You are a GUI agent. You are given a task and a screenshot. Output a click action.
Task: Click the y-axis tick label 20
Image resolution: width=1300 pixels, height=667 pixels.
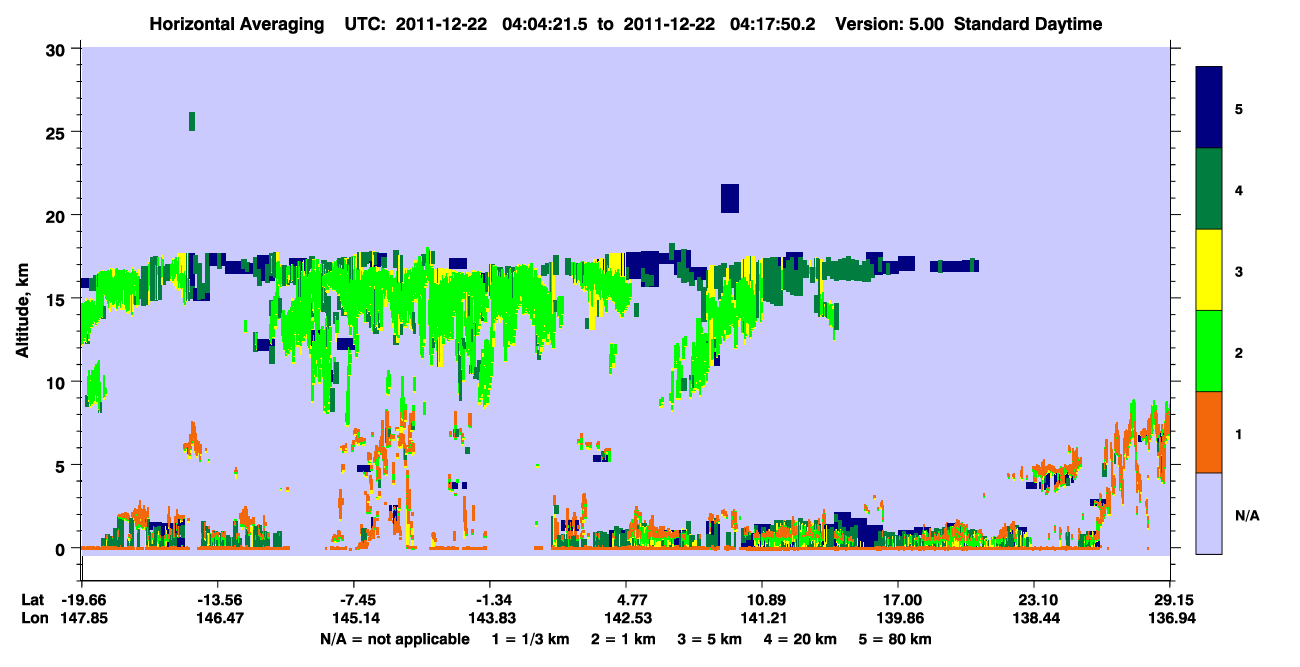point(57,215)
